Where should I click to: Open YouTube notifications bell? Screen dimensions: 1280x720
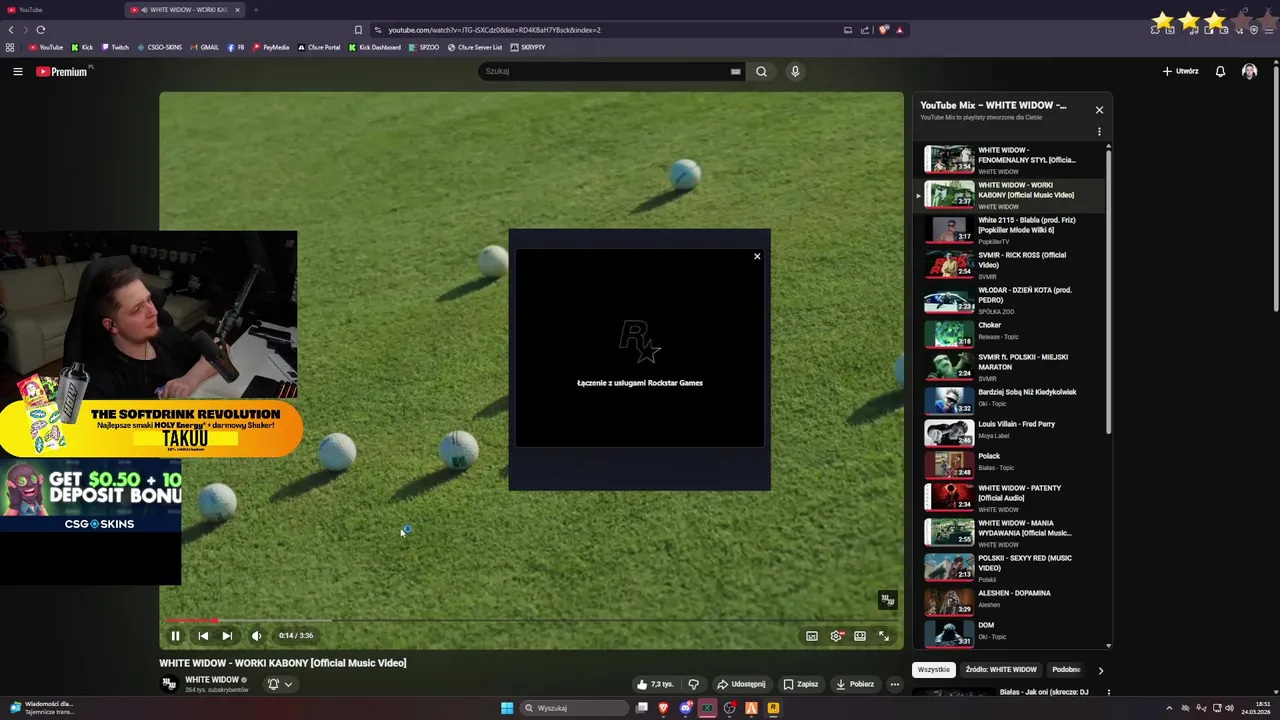pyautogui.click(x=1220, y=71)
